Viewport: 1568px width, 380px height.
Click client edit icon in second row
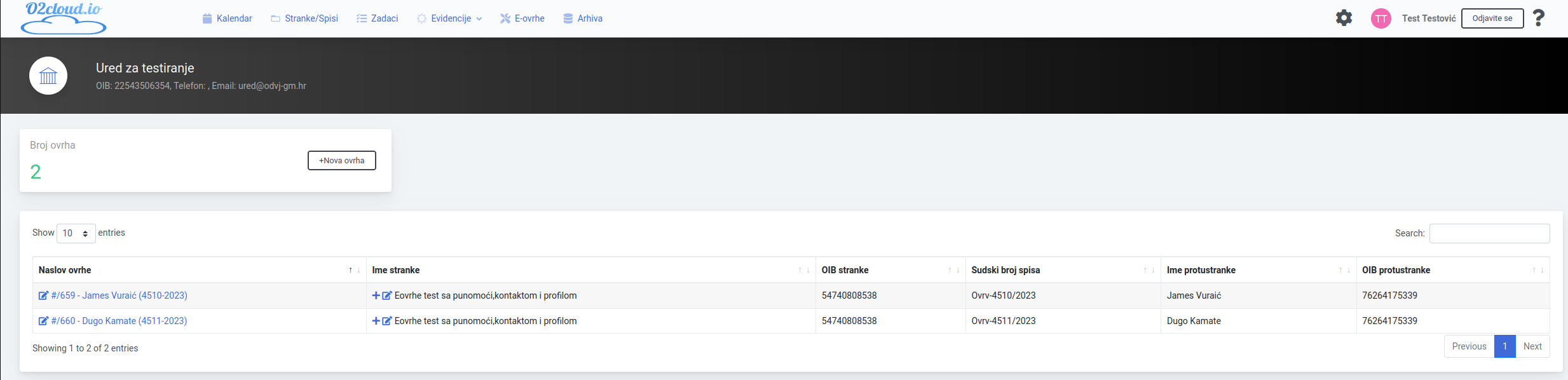point(386,321)
